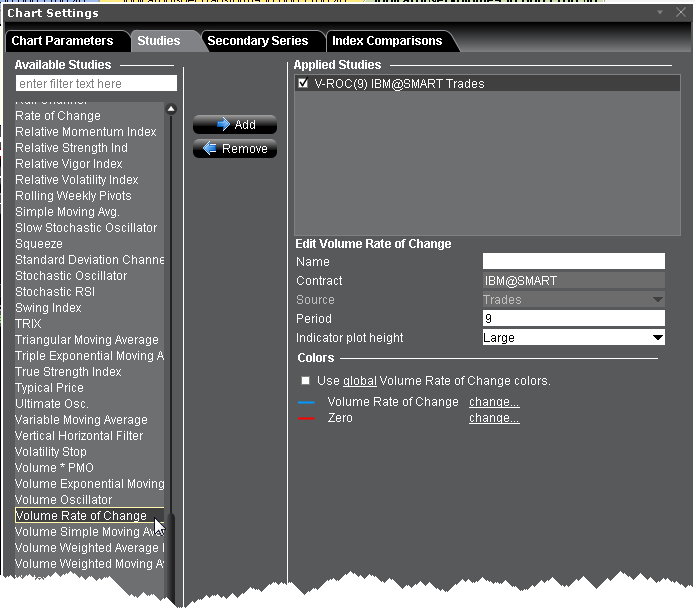Screen dimensions: 695x615
Task: Click the Add arrow button
Action: point(234,125)
